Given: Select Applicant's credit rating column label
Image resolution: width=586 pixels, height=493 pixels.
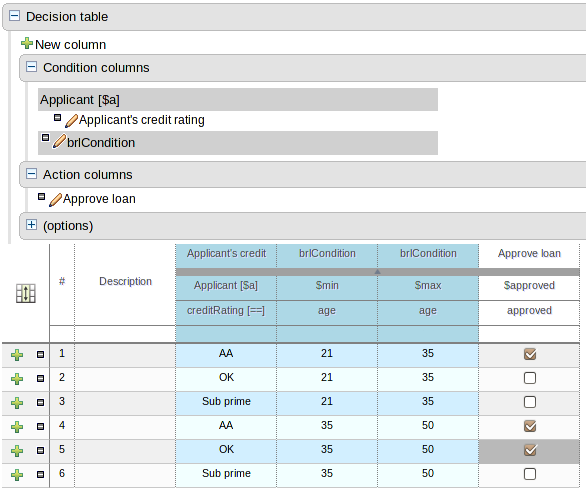Looking at the screenshot, I should click(x=142, y=120).
